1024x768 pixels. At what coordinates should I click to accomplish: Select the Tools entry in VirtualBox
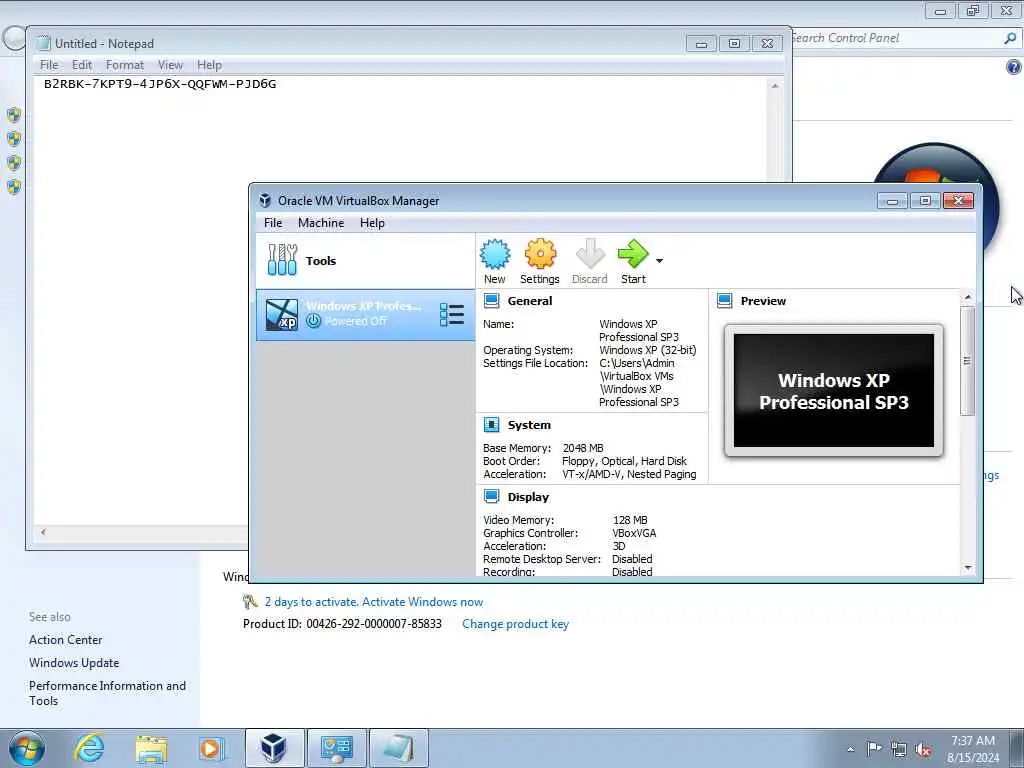coord(365,261)
